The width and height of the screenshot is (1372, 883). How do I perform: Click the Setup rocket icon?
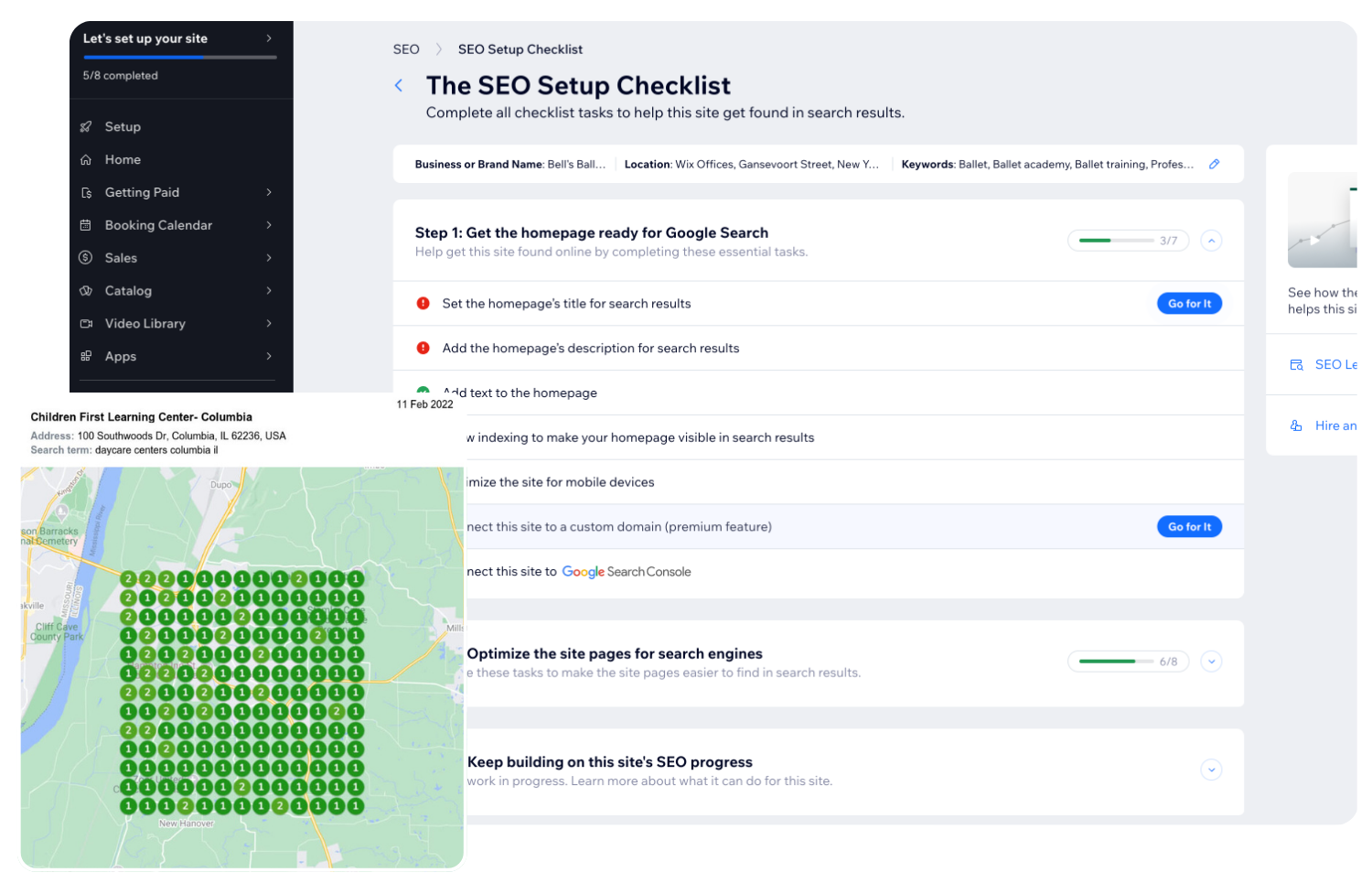point(86,127)
